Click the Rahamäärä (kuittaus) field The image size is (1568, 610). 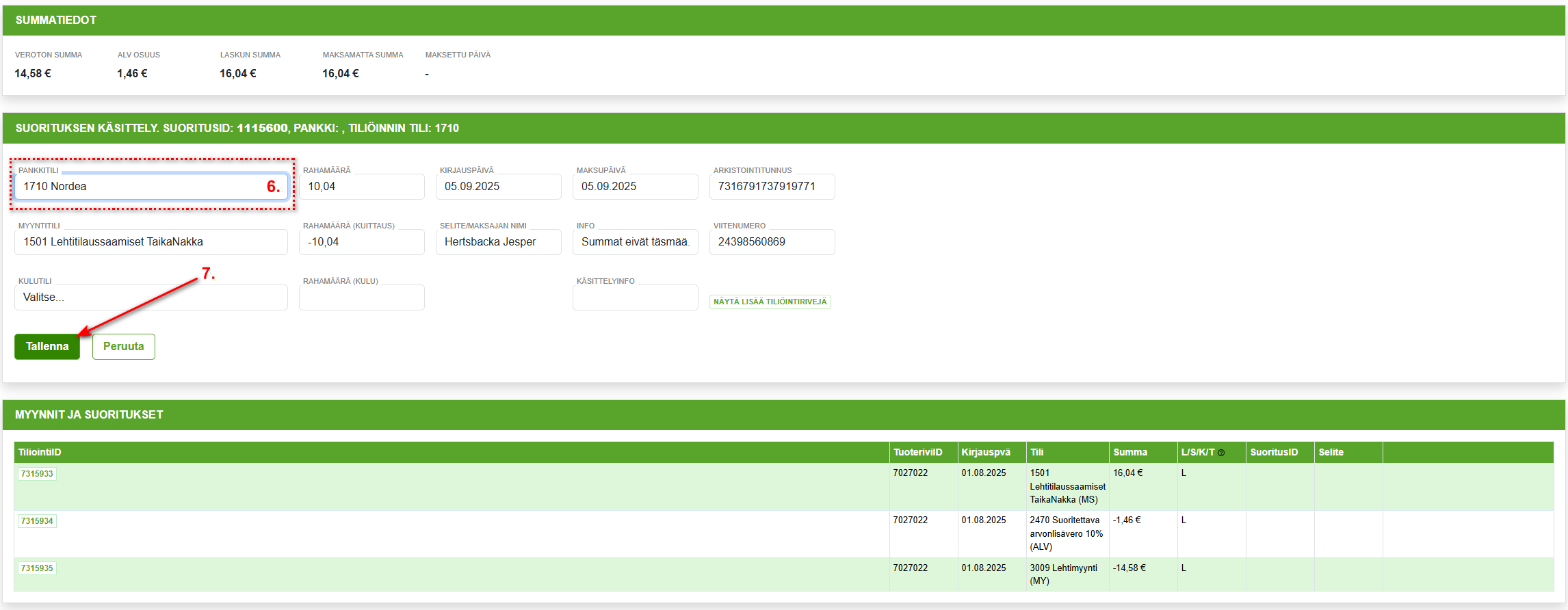(x=361, y=242)
